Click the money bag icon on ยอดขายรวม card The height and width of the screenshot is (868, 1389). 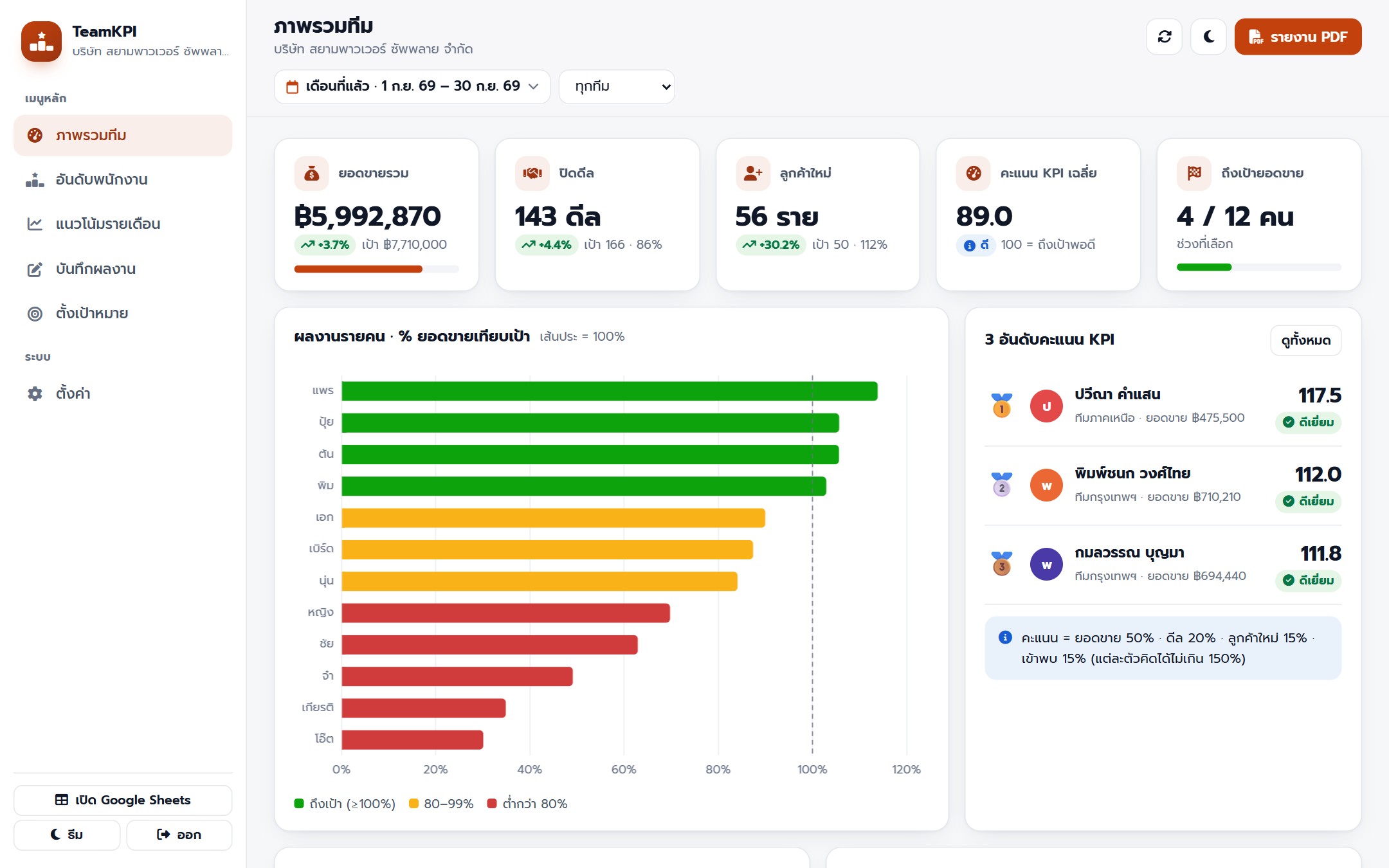(x=312, y=174)
